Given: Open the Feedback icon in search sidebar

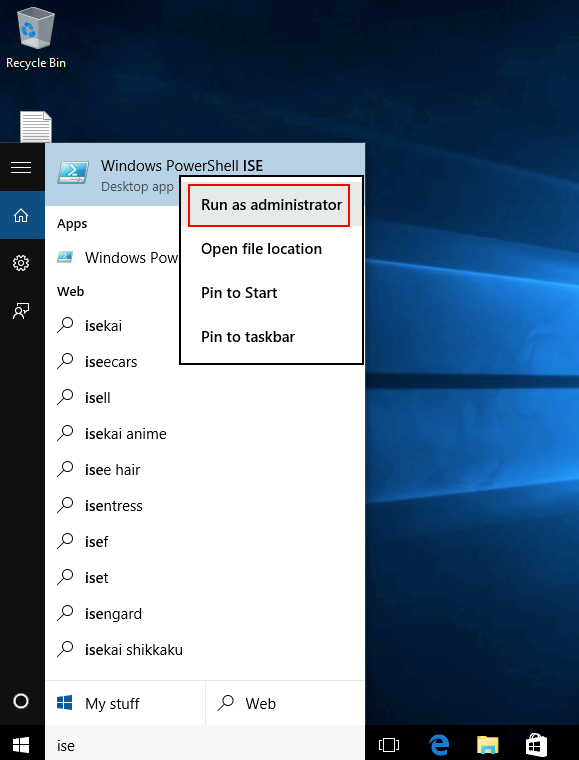Looking at the screenshot, I should click(21, 311).
